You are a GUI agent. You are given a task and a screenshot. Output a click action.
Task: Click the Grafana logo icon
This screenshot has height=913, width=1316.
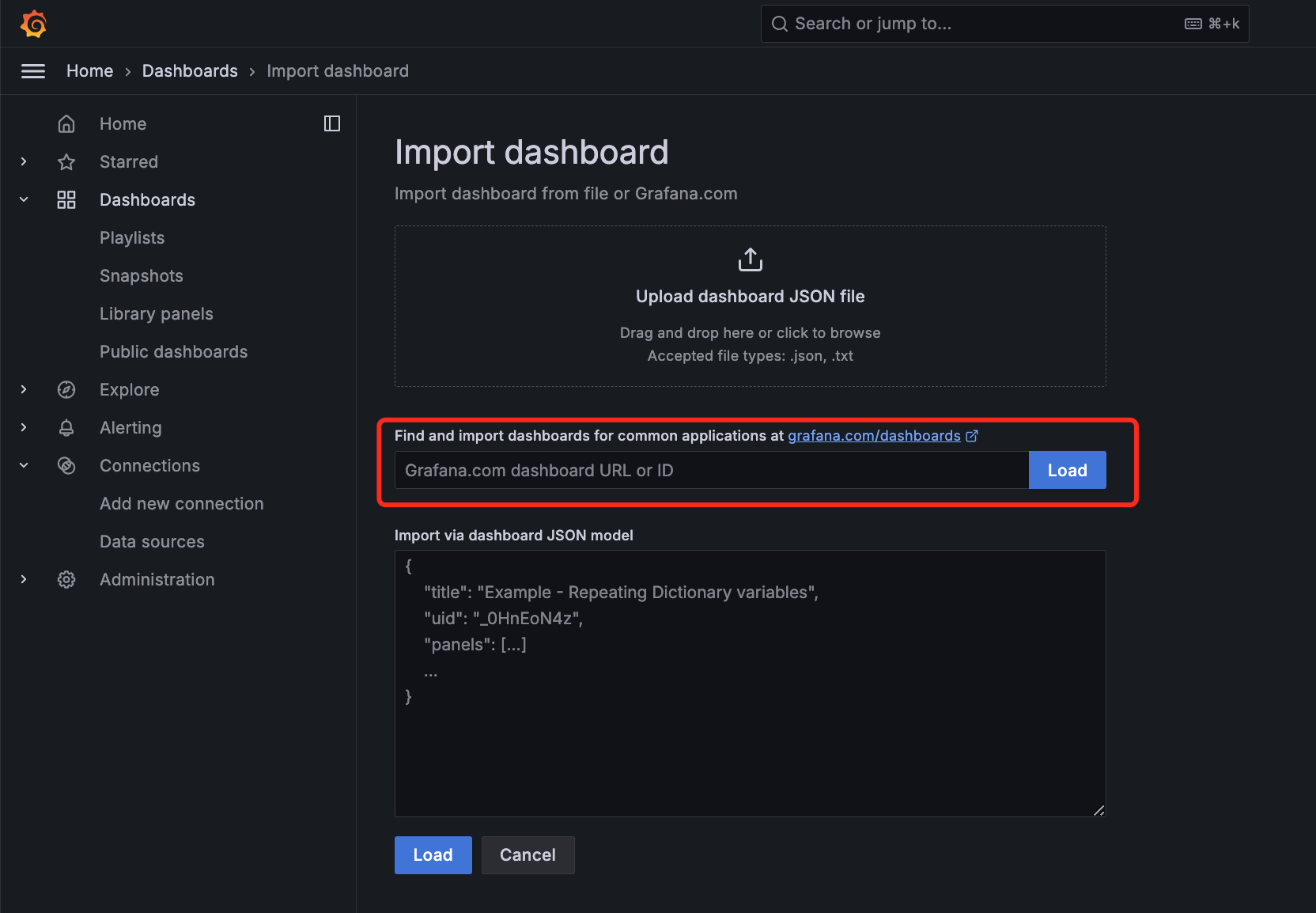(33, 24)
